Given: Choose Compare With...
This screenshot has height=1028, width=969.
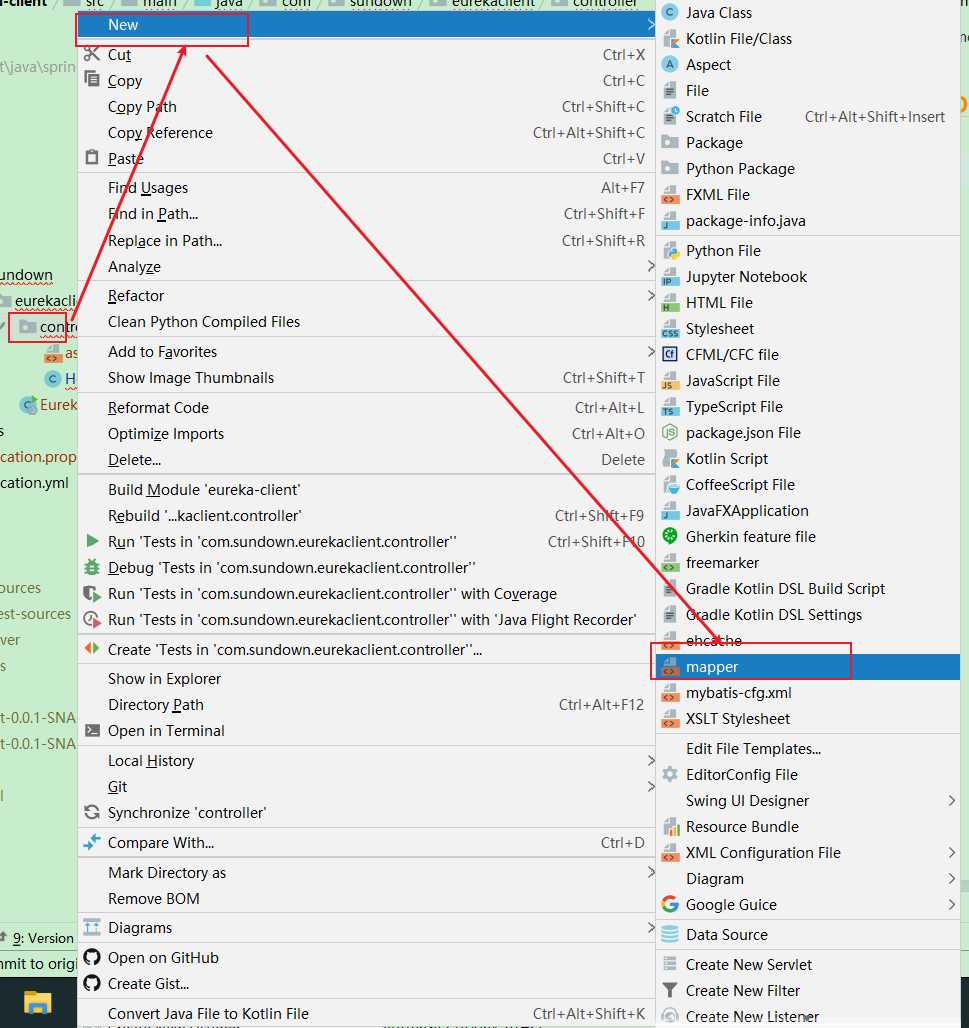Looking at the screenshot, I should point(366,842).
